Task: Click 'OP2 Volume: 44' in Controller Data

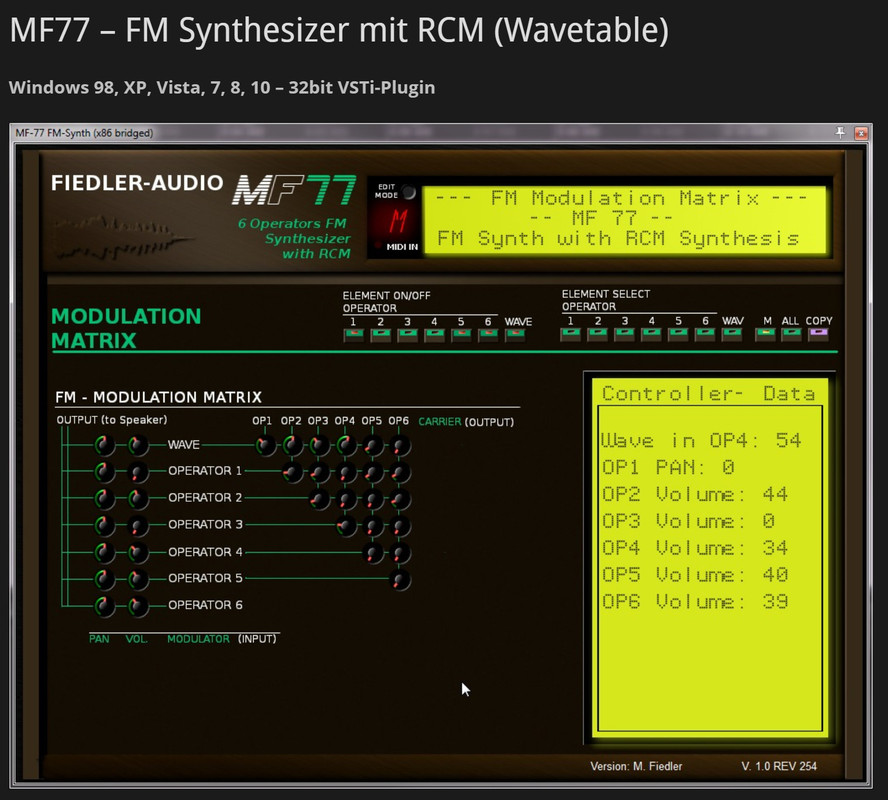Action: tap(694, 494)
